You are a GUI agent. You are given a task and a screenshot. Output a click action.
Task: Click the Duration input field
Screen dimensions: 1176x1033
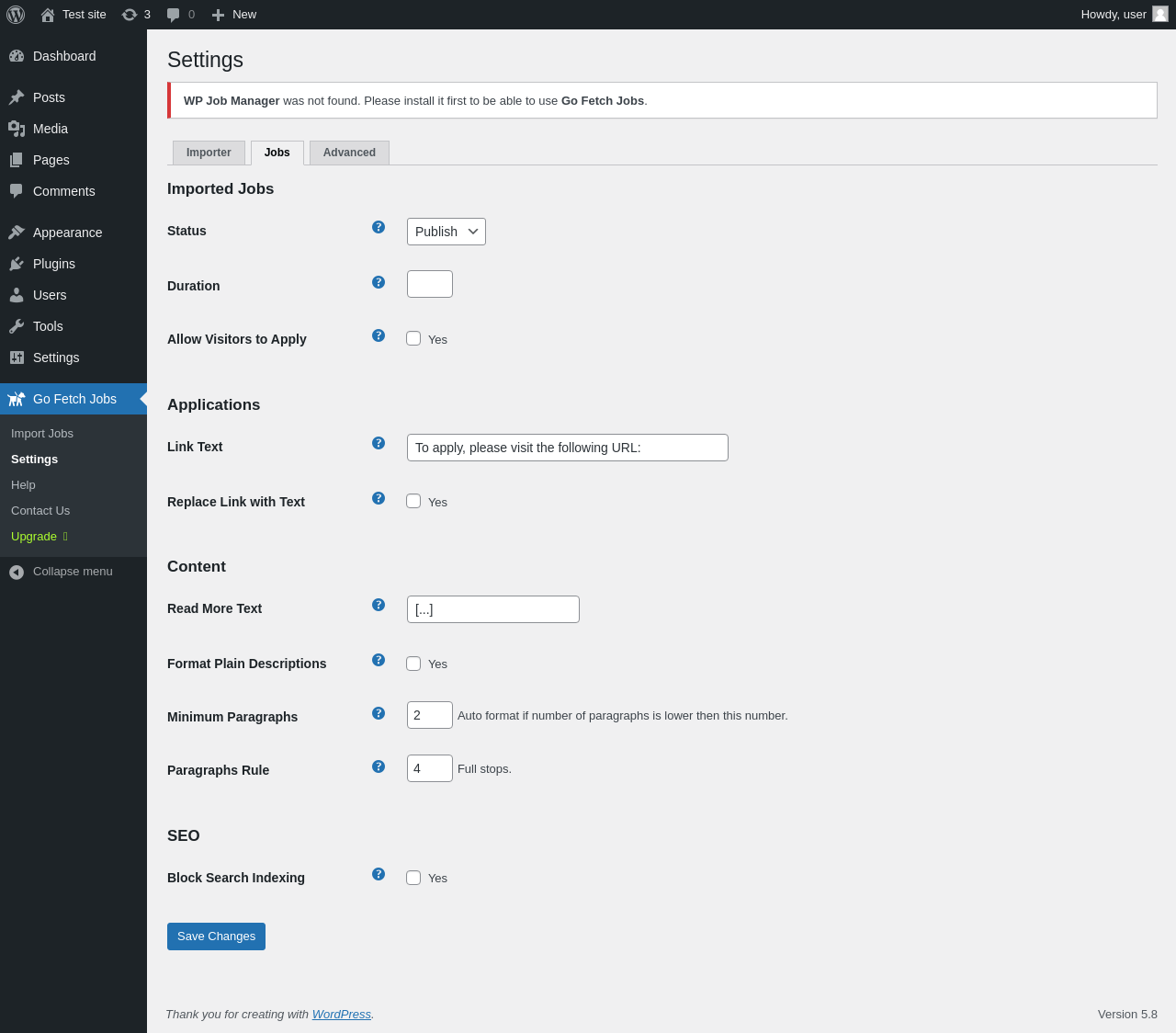[430, 284]
